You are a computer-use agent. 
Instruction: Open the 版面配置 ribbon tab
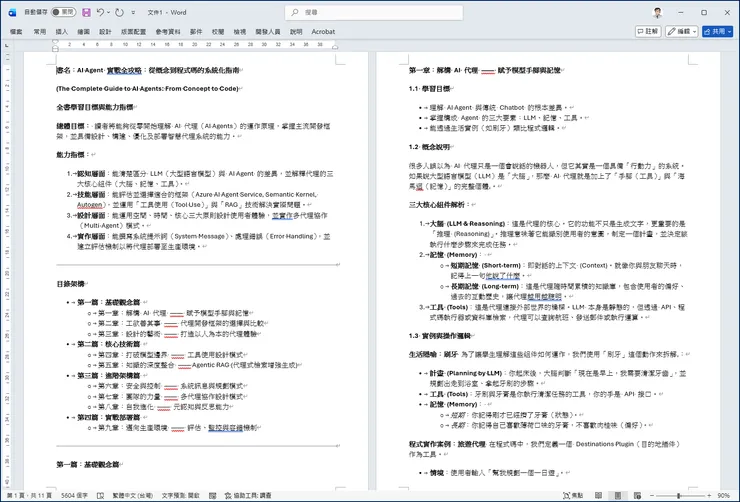click(x=134, y=32)
